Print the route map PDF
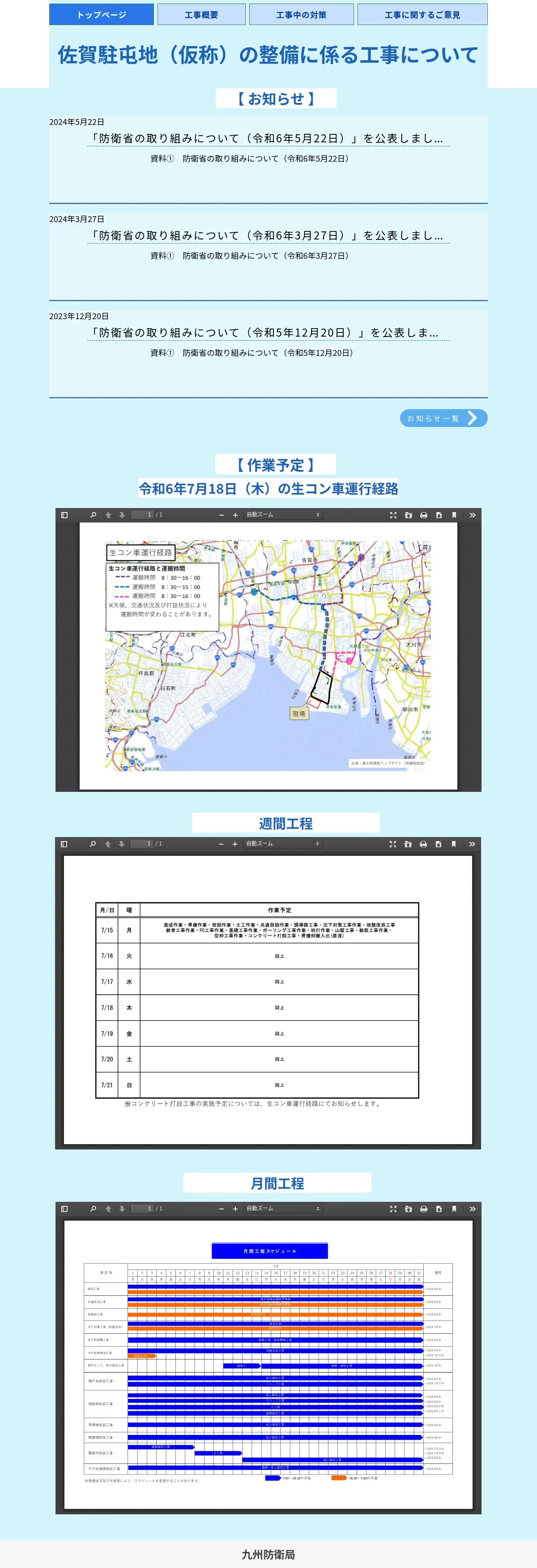Viewport: 537px width, 1568px height. click(x=424, y=515)
